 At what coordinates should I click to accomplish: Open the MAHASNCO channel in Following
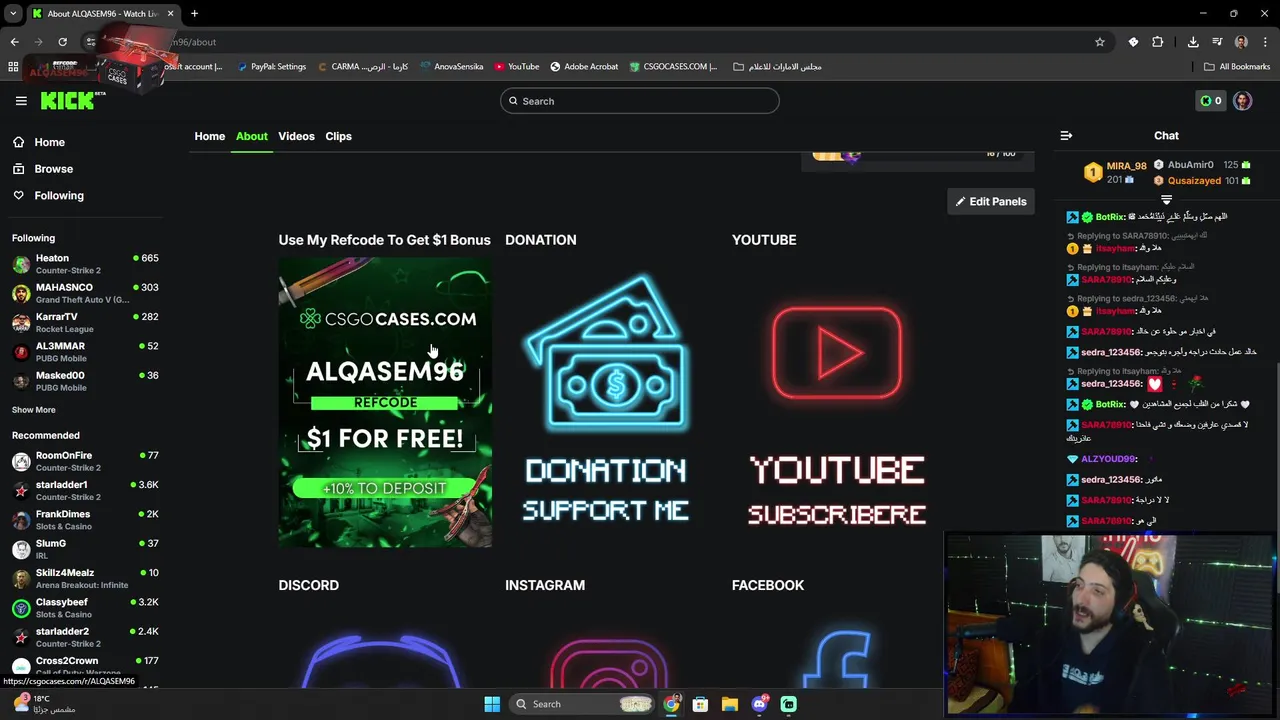85,293
